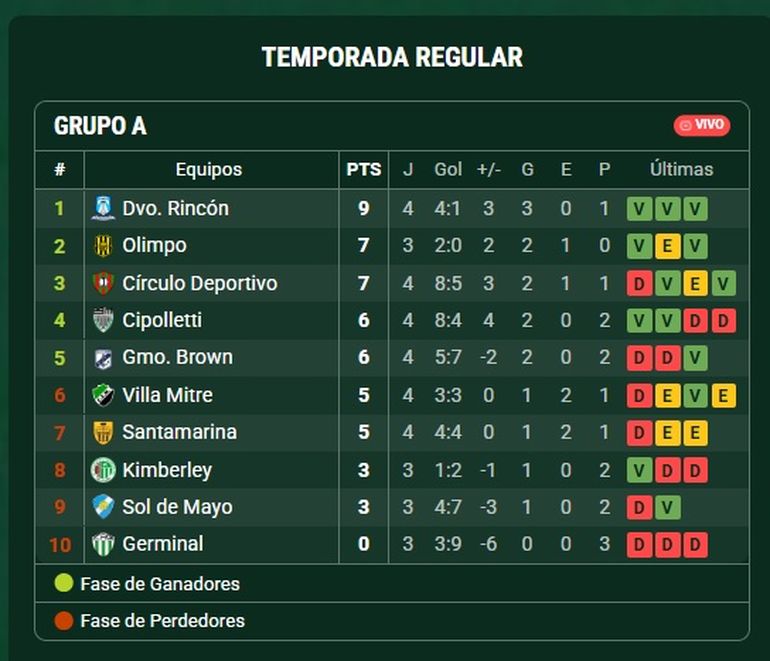This screenshot has height=661, width=770.
Task: Click the Equipos column header
Action: click(x=208, y=170)
